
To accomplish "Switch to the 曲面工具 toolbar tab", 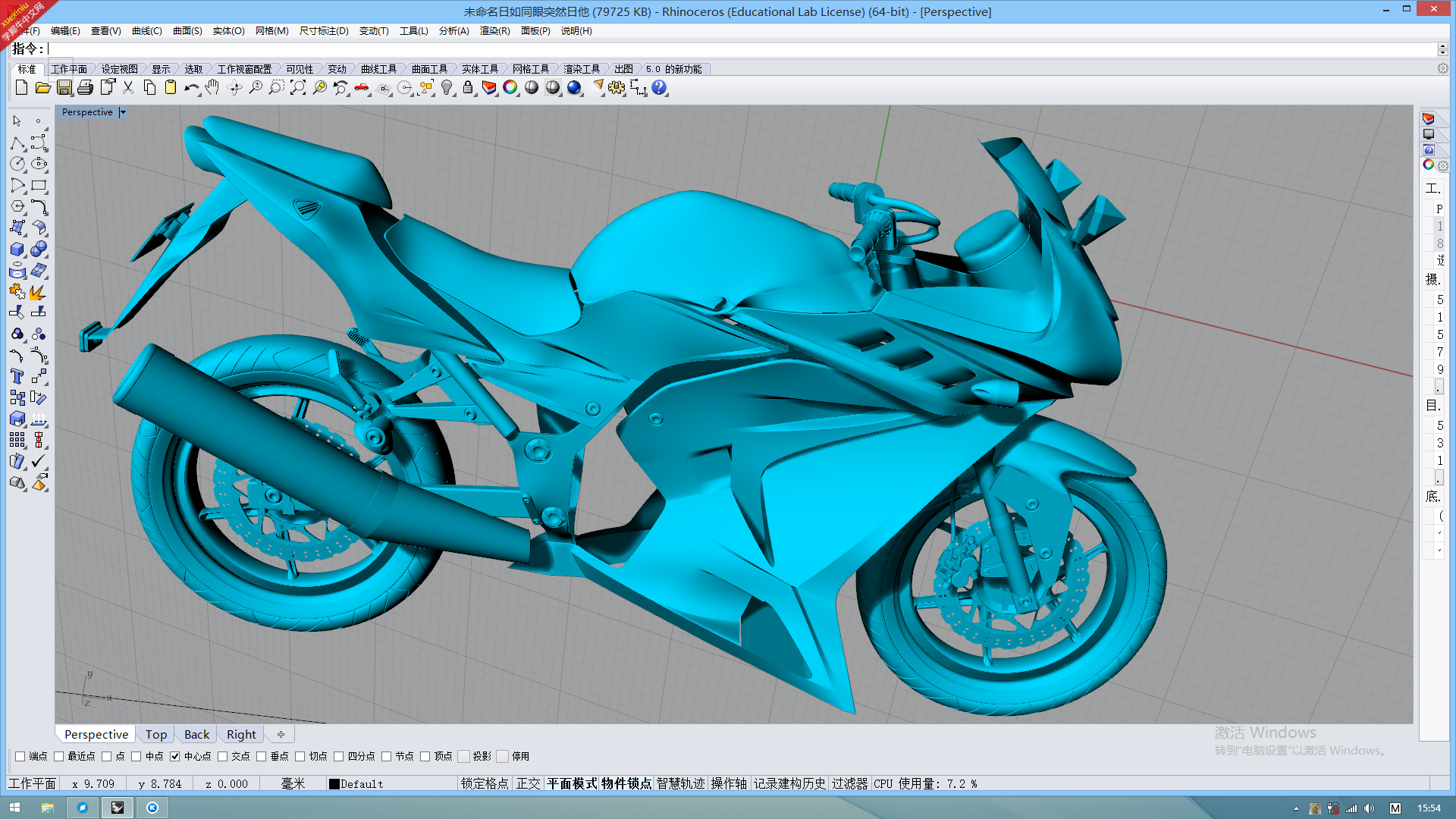I will click(x=429, y=69).
